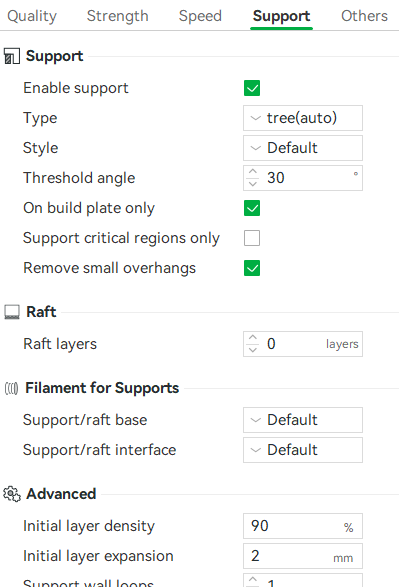
Task: Open the Support/raft interface filament dropdown
Action: [303, 450]
